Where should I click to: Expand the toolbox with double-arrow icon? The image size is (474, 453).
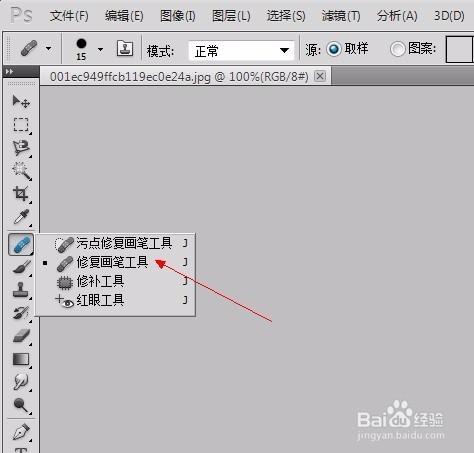pos(10,71)
